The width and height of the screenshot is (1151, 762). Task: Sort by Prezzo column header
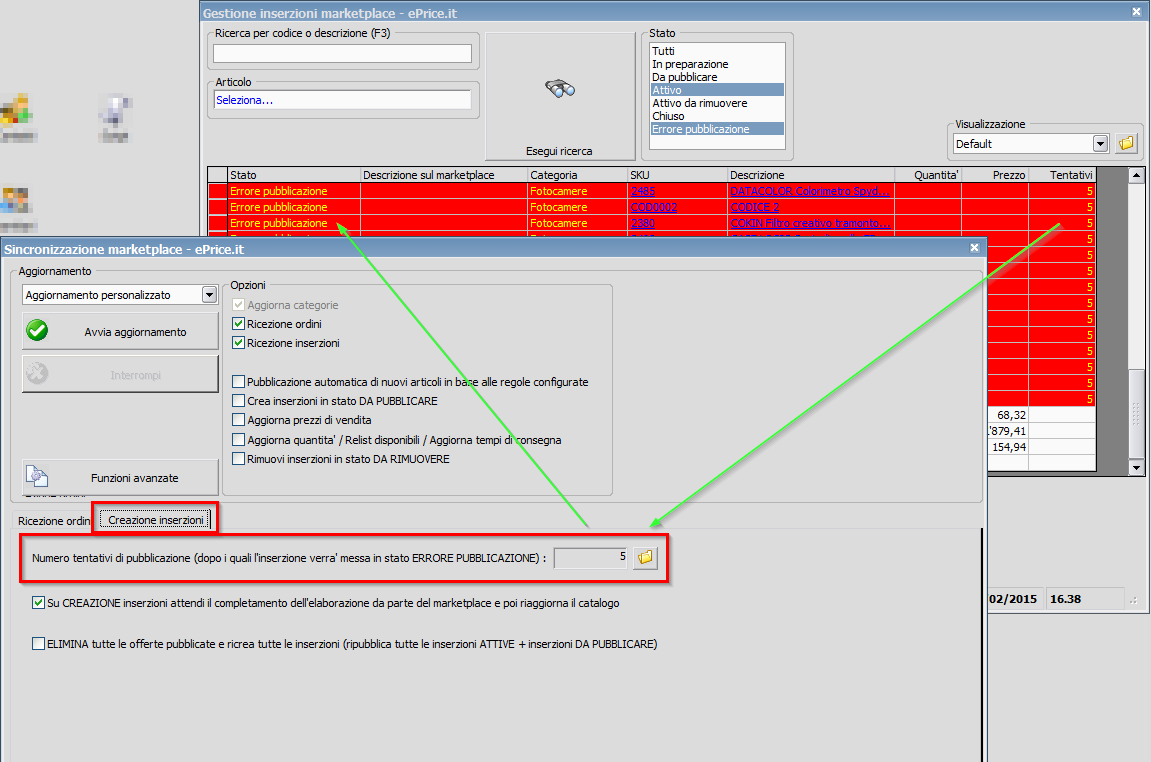pos(995,175)
